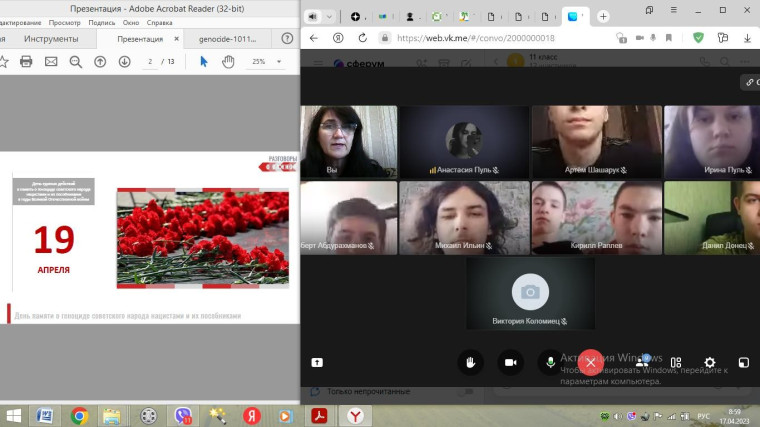Switch to Yandex Browser in taskbar
The image size is (760, 427).
355,416
